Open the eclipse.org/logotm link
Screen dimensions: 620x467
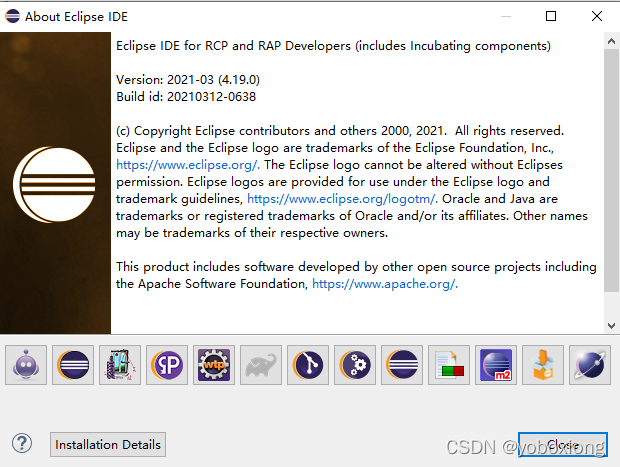coord(342,199)
